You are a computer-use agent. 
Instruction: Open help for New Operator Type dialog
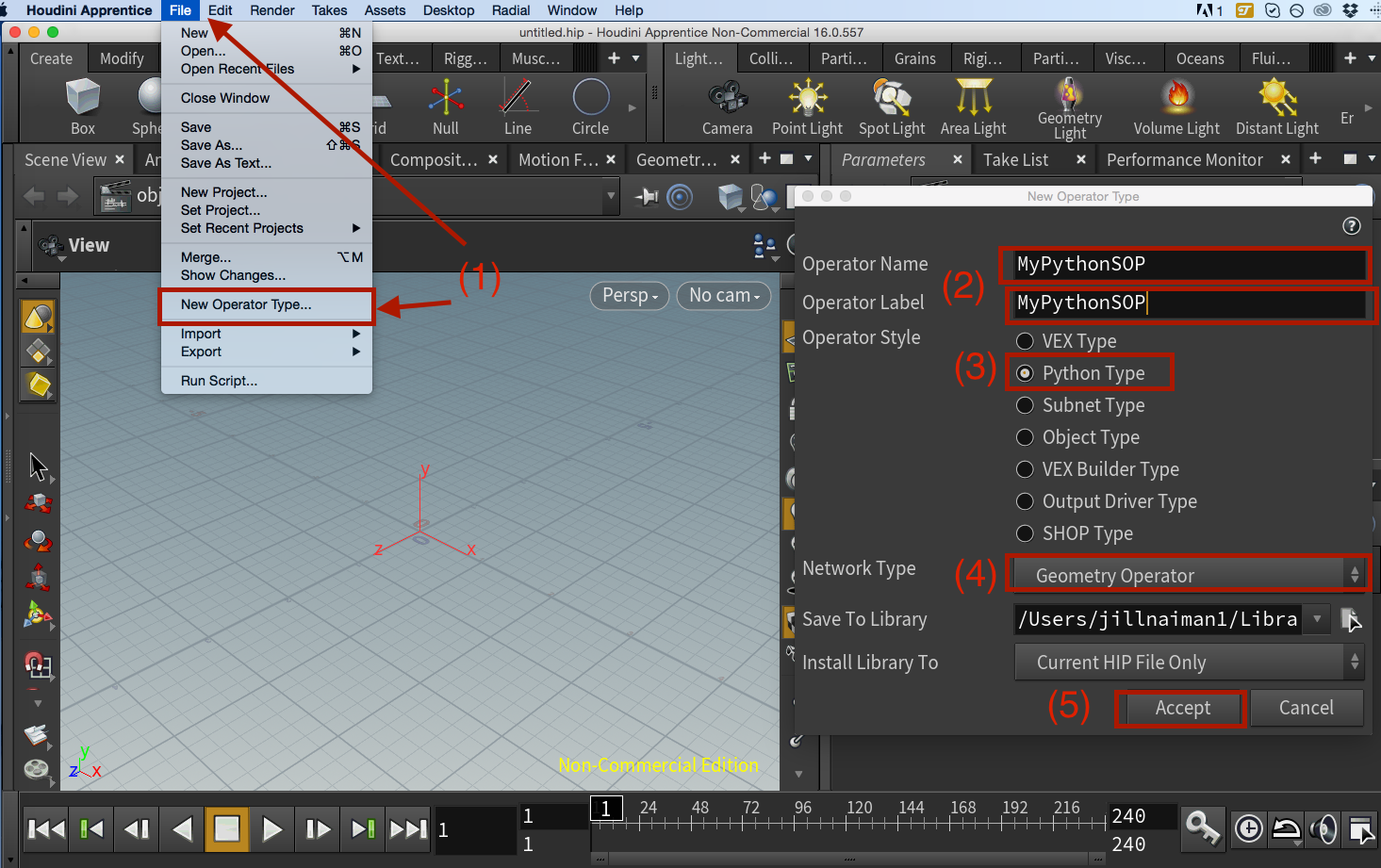(1351, 226)
